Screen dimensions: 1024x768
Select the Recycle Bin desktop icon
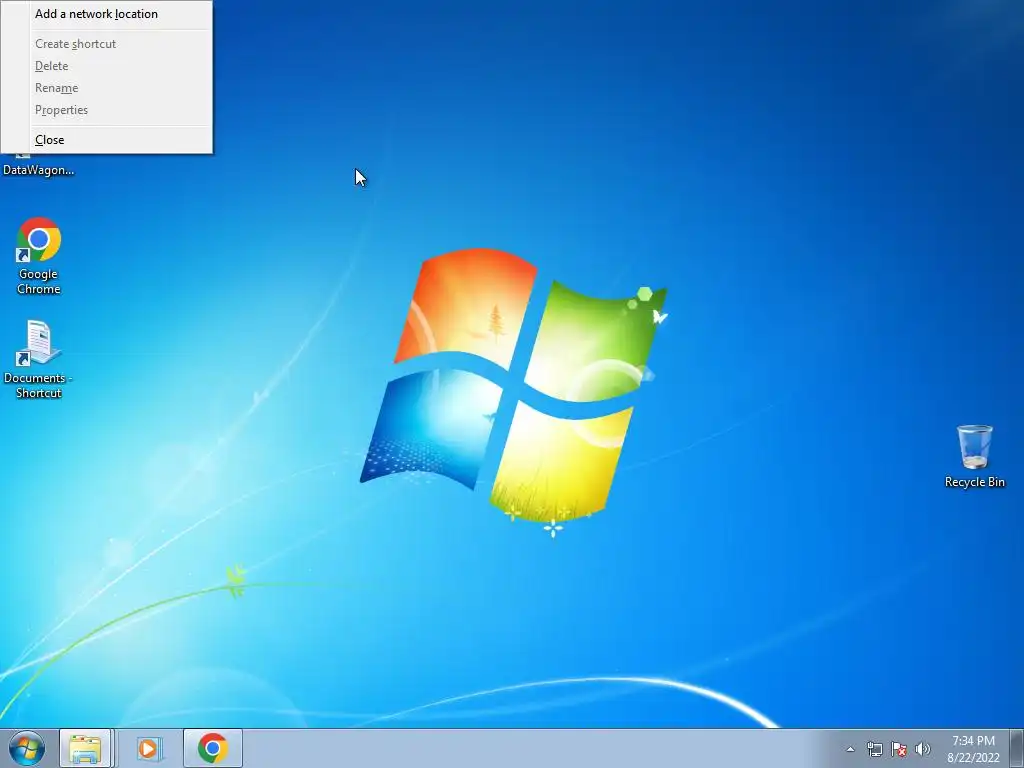point(974,456)
